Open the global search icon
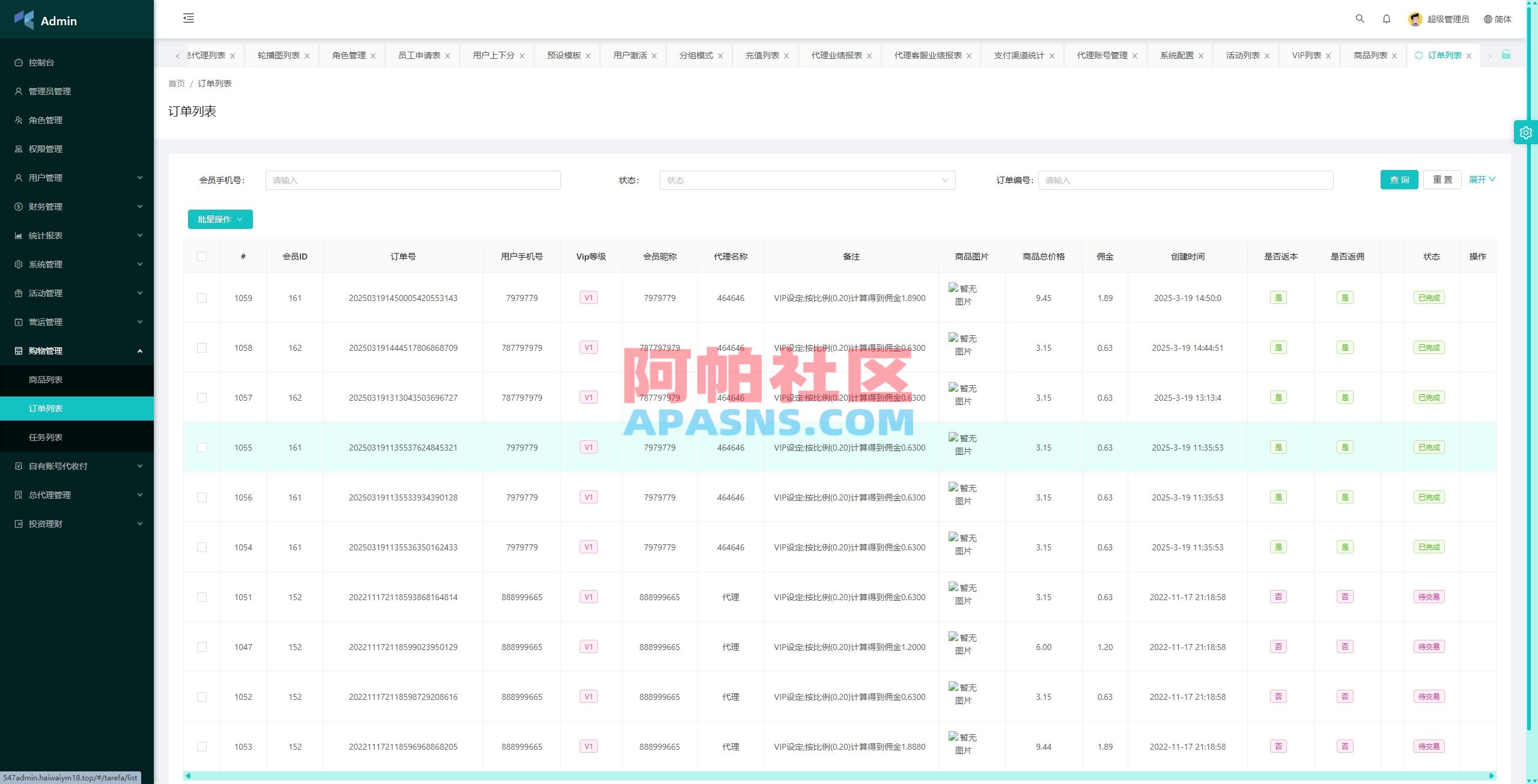The height and width of the screenshot is (784, 1538). click(1360, 19)
